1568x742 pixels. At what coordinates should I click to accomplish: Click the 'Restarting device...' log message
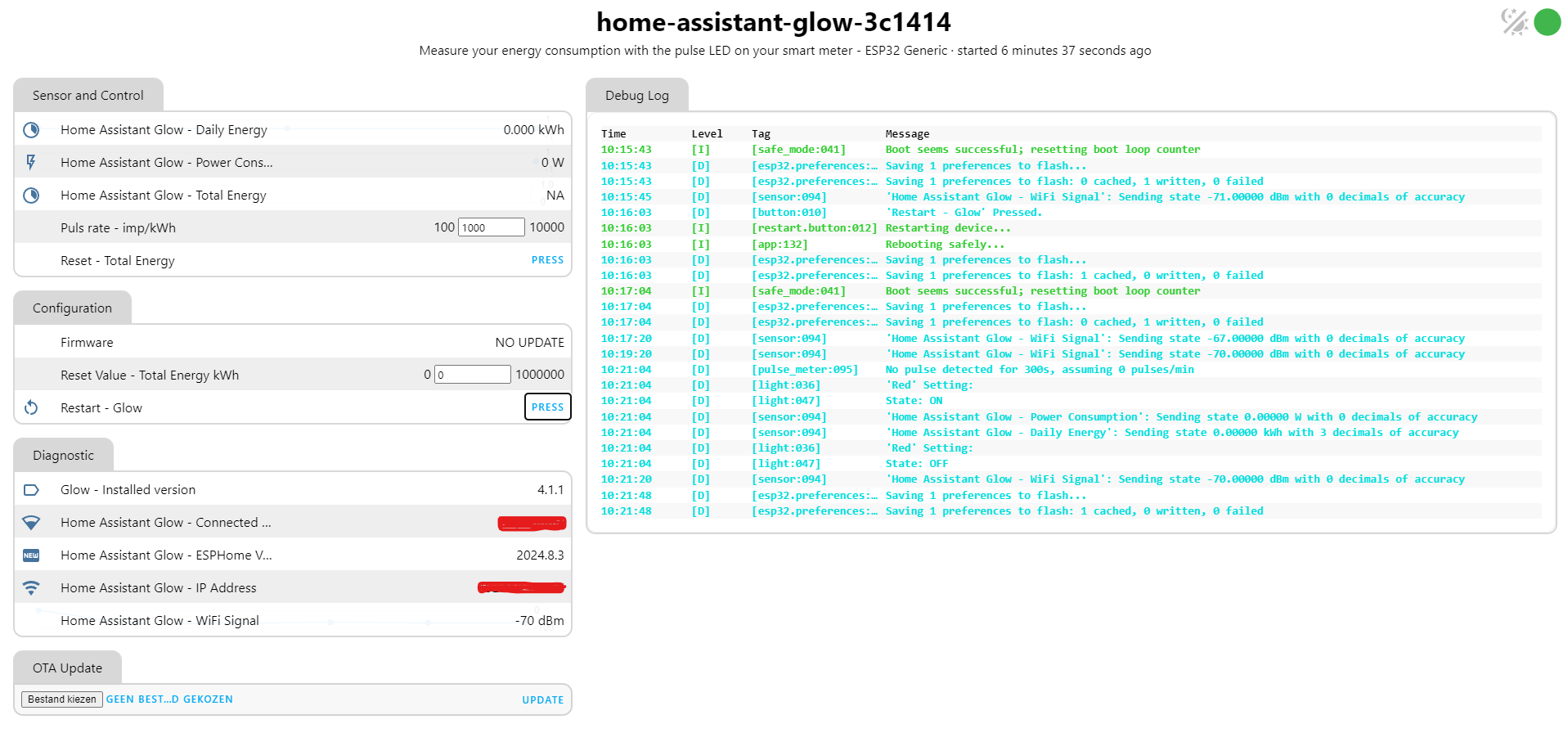pos(948,228)
